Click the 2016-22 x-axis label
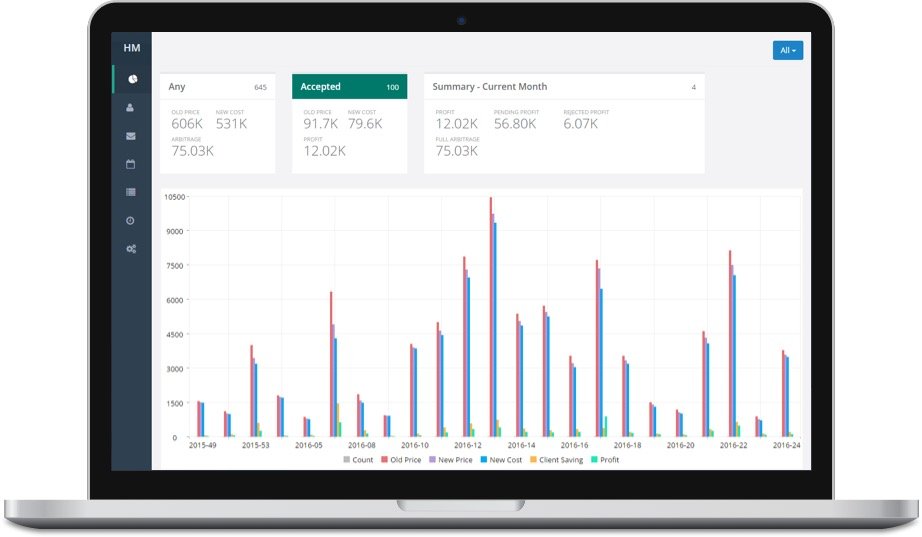Image resolution: width=922 pixels, height=537 pixels. pos(733,445)
